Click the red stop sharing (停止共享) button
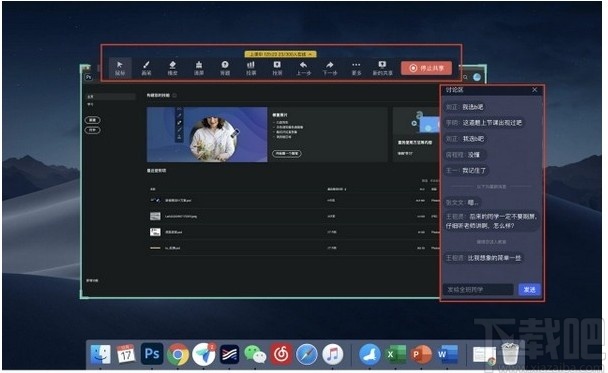The width and height of the screenshot is (608, 373). [x=427, y=68]
